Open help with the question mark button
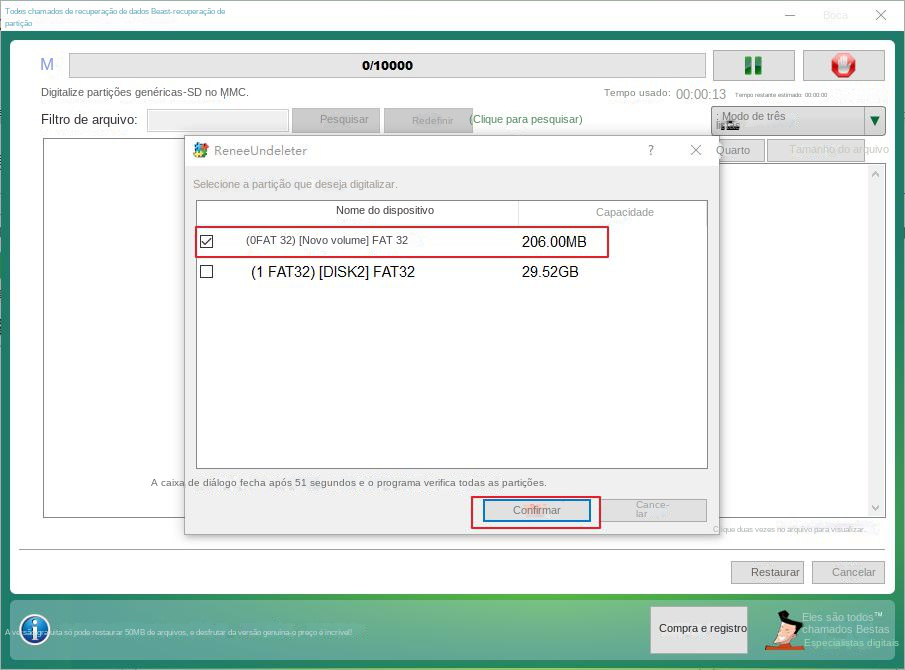The height and width of the screenshot is (670, 905). point(650,150)
